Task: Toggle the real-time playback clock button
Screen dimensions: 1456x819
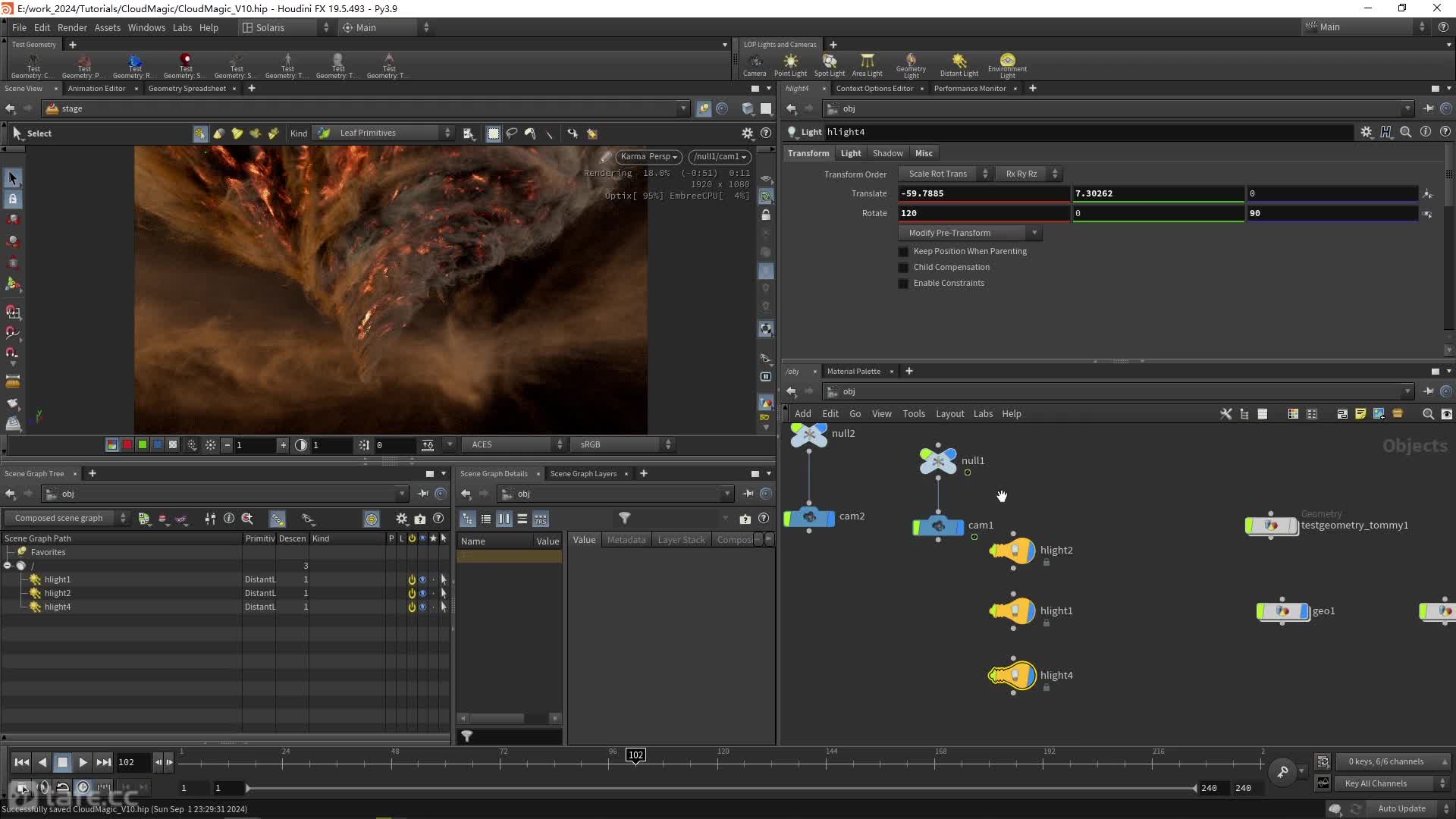Action: 83,787
